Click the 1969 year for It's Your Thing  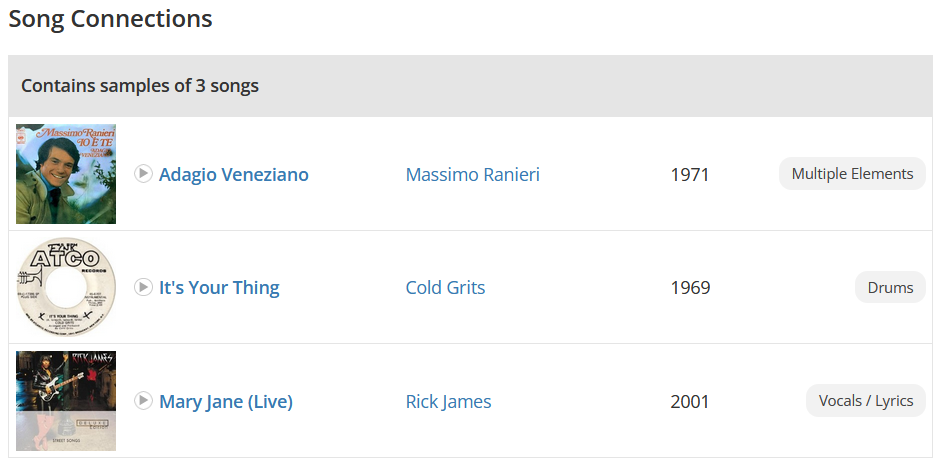[x=690, y=288]
